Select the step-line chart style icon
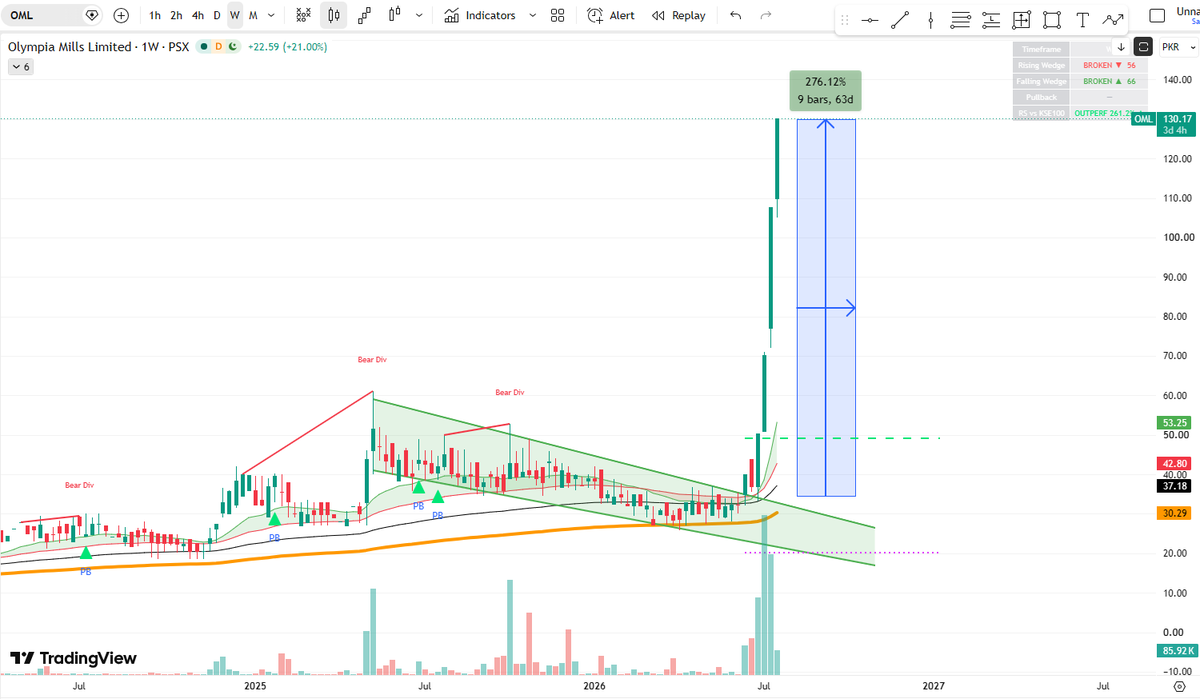 pos(365,15)
